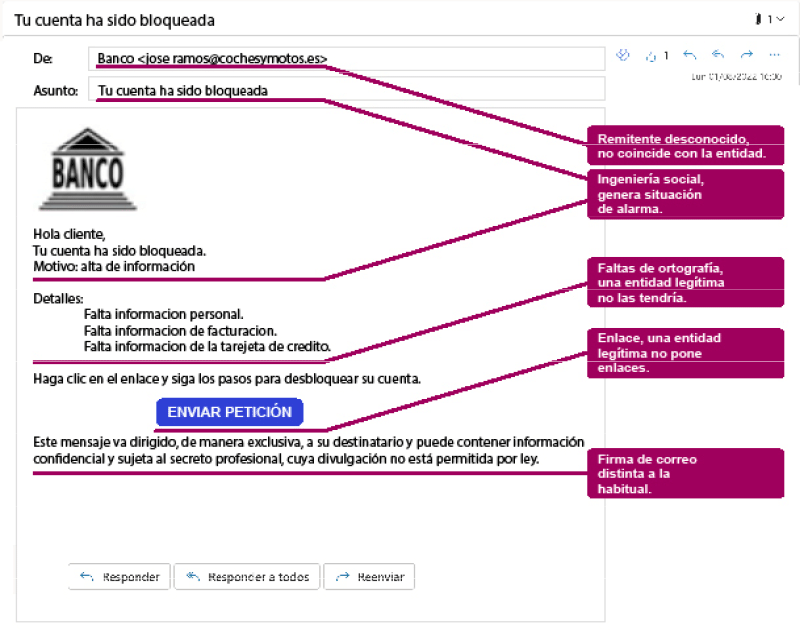The image size is (801, 637).
Task: Click the blue ENVIAR PETICIÓN button
Action: (x=229, y=412)
